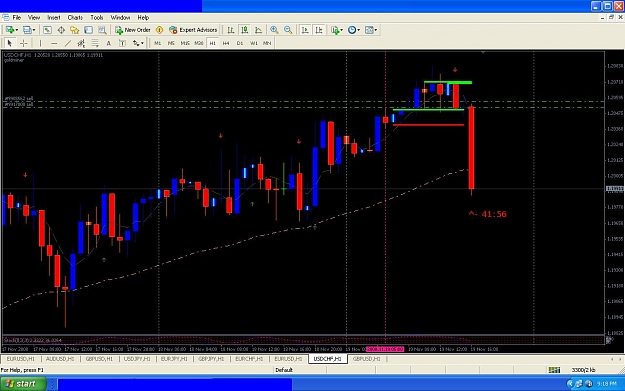Switch timeframe to MN
This screenshot has width=625, height=391.
tap(267, 43)
